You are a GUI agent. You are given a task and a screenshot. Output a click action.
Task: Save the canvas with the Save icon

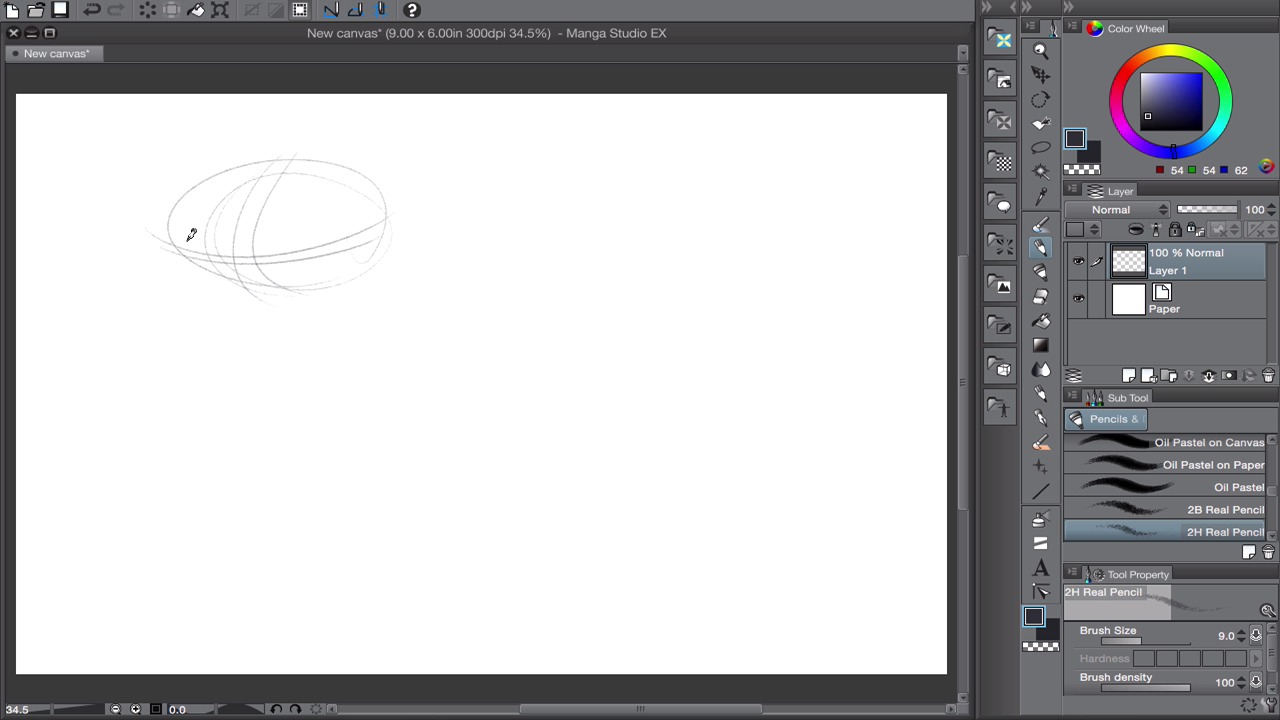point(60,10)
